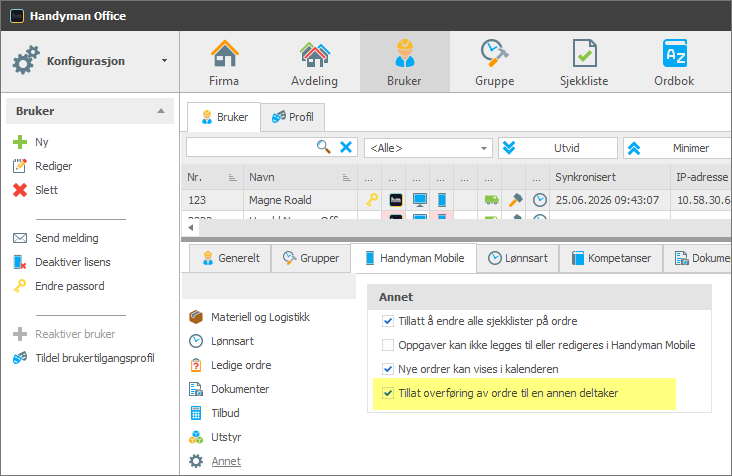This screenshot has height=476, width=732.
Task: Click the grid's left scroll arrow
Action: pos(190,228)
